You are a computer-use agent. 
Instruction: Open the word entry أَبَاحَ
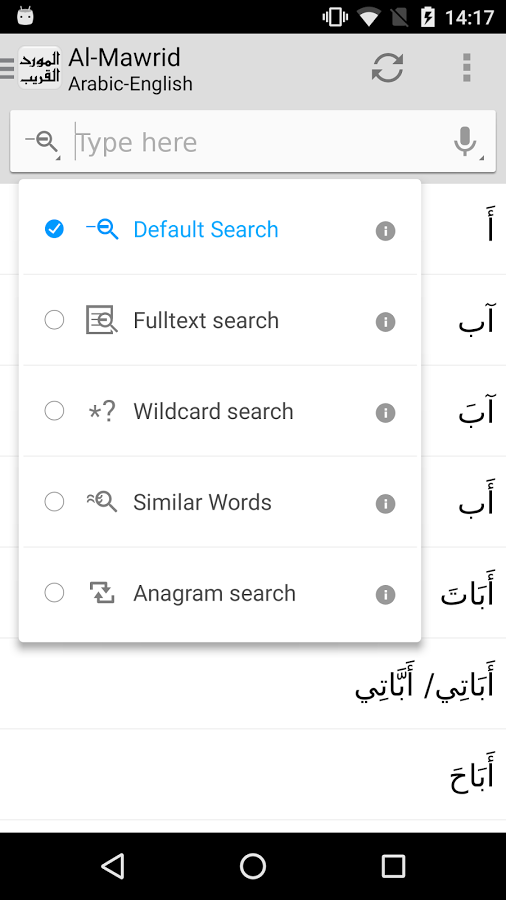click(472, 775)
